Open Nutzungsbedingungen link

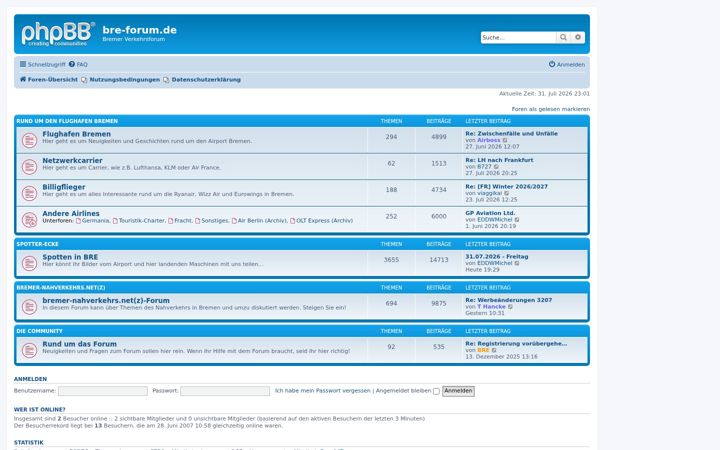pyautogui.click(x=124, y=79)
